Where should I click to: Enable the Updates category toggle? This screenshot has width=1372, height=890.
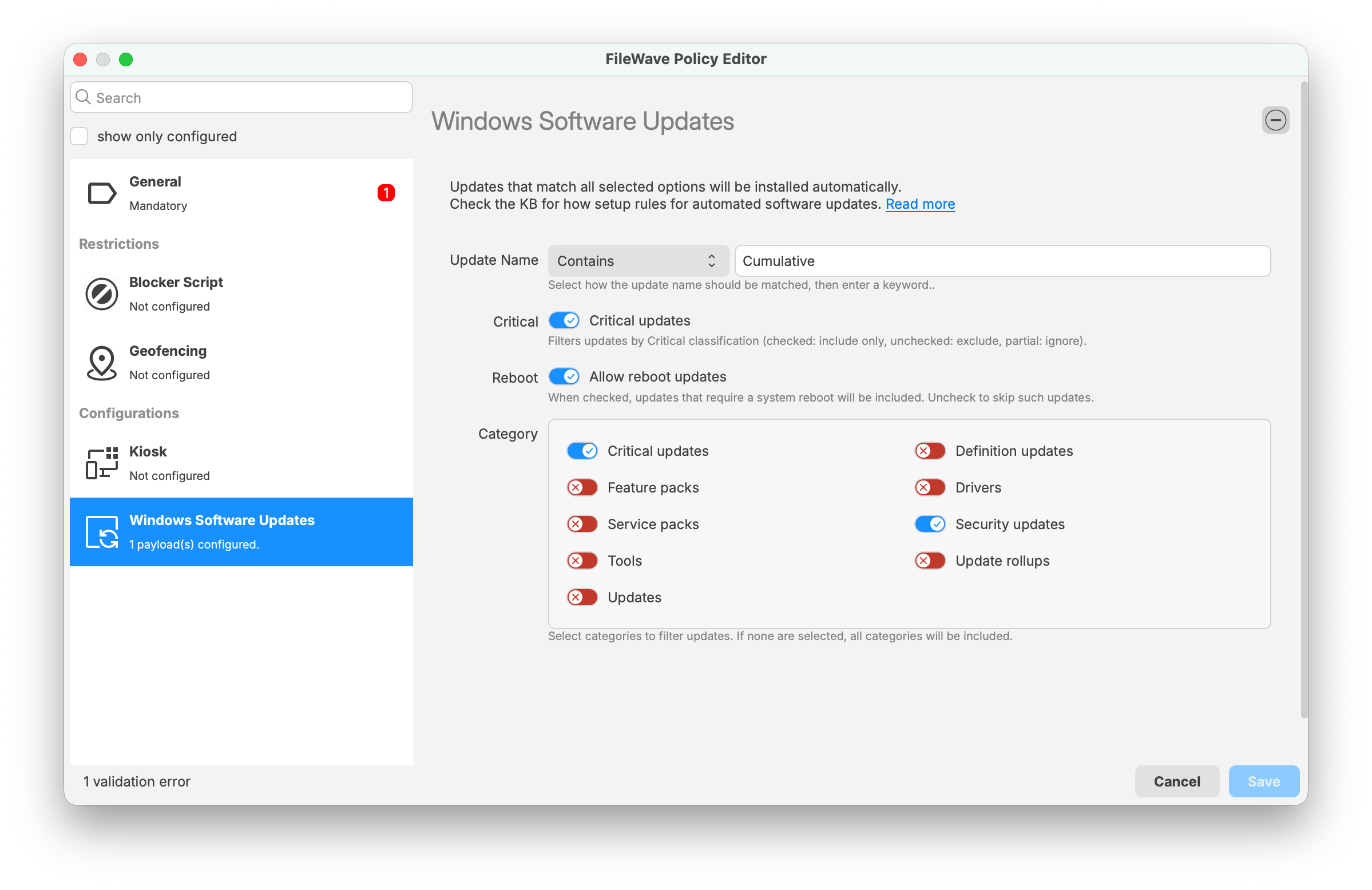tap(582, 597)
